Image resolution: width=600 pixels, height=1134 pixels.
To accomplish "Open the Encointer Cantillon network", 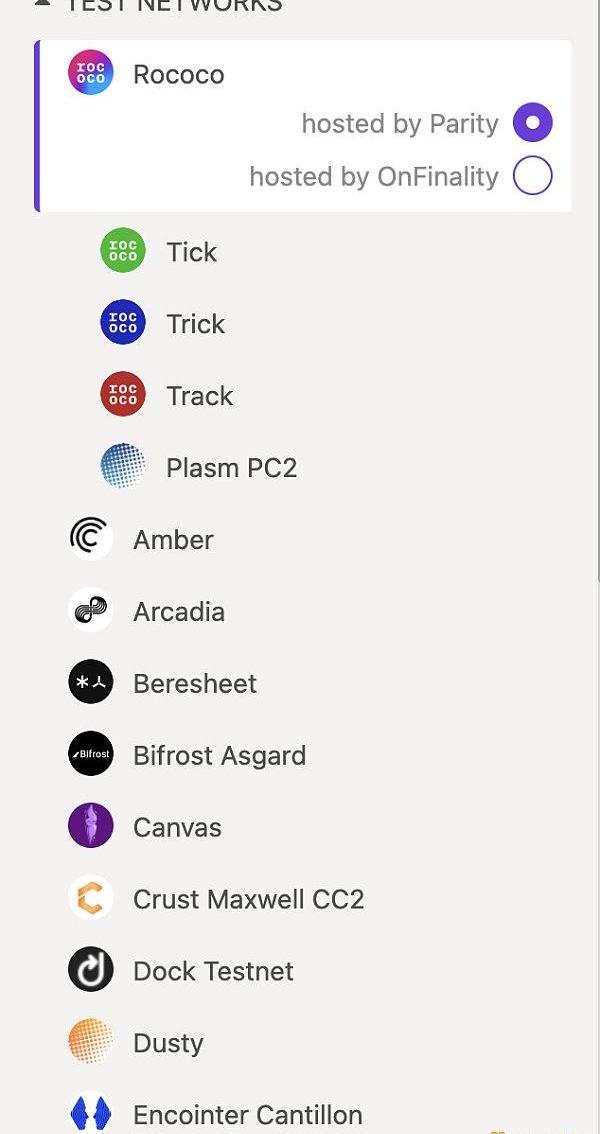I will click(x=247, y=1115).
